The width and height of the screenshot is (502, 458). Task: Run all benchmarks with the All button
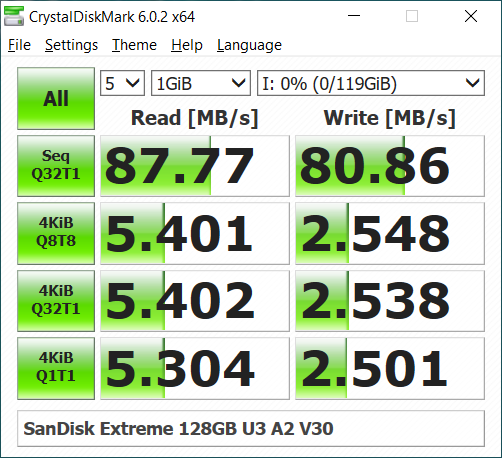pyautogui.click(x=56, y=98)
